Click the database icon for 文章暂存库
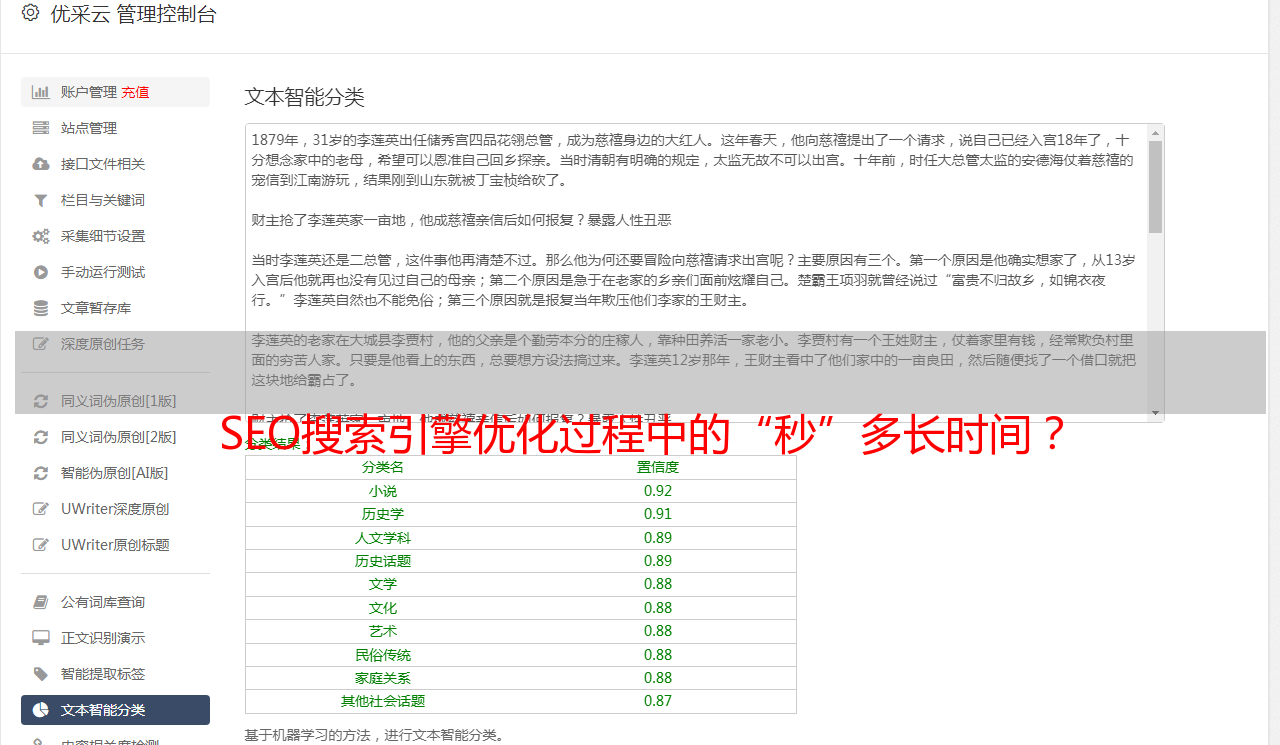This screenshot has width=1280, height=745. point(41,308)
